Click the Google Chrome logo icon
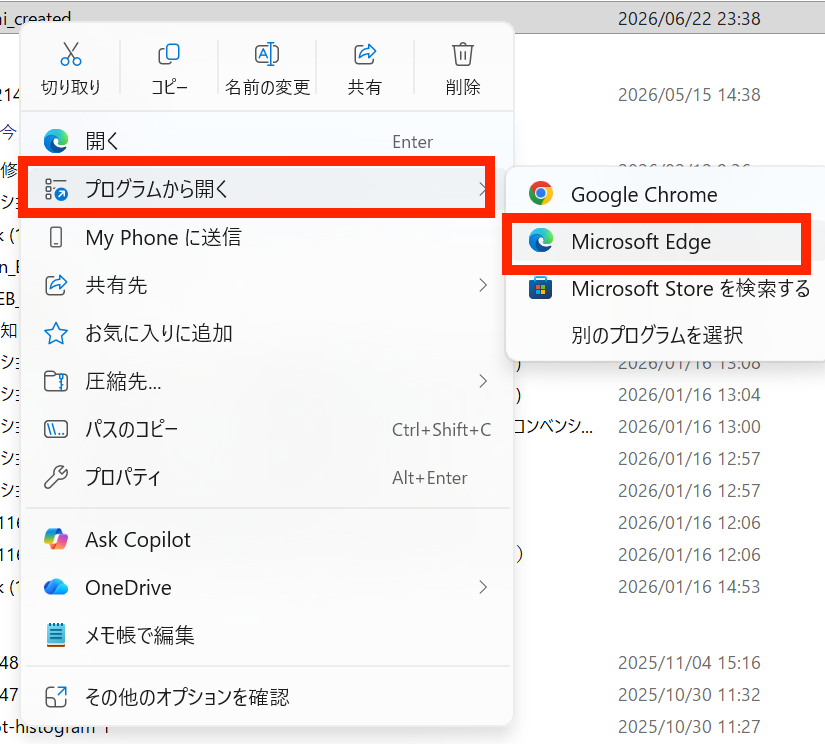Viewport: 825px width, 744px height. [x=540, y=193]
